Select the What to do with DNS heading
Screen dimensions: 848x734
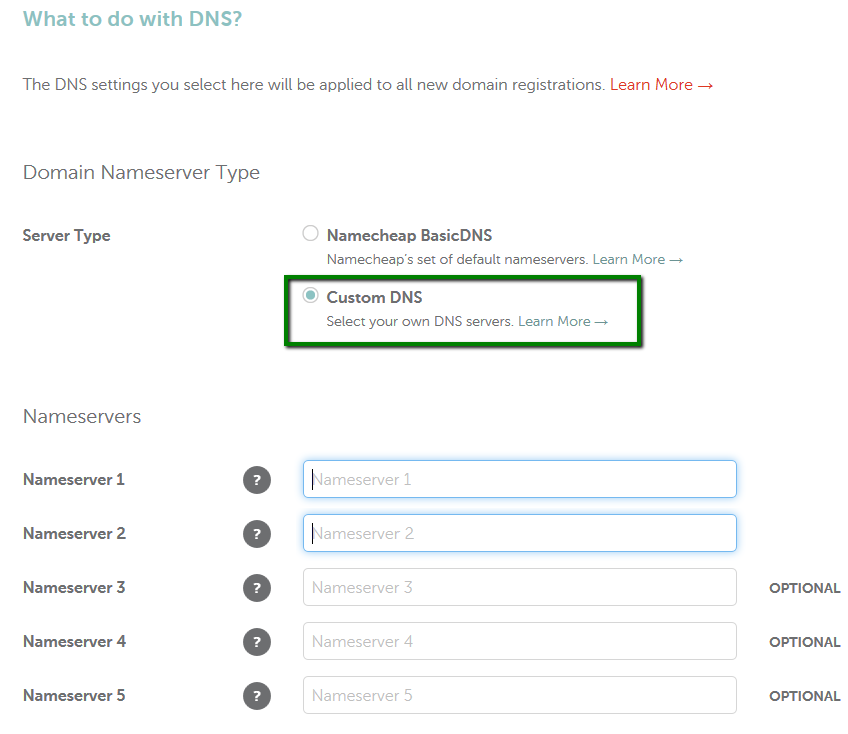point(132,19)
